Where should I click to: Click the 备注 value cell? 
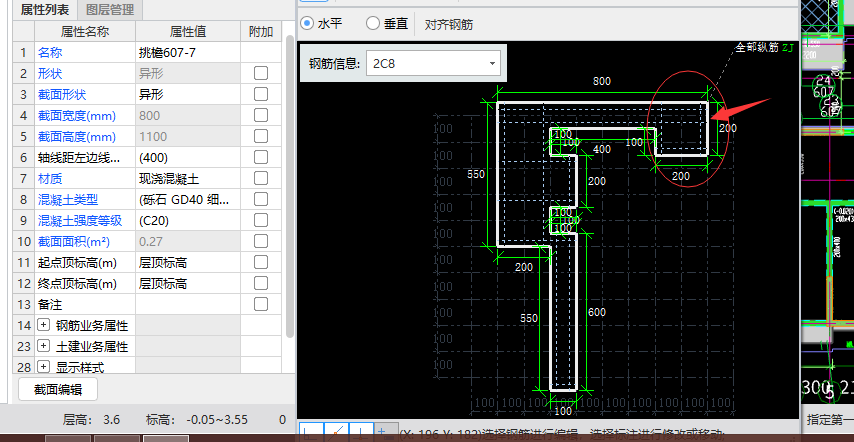[x=188, y=304]
